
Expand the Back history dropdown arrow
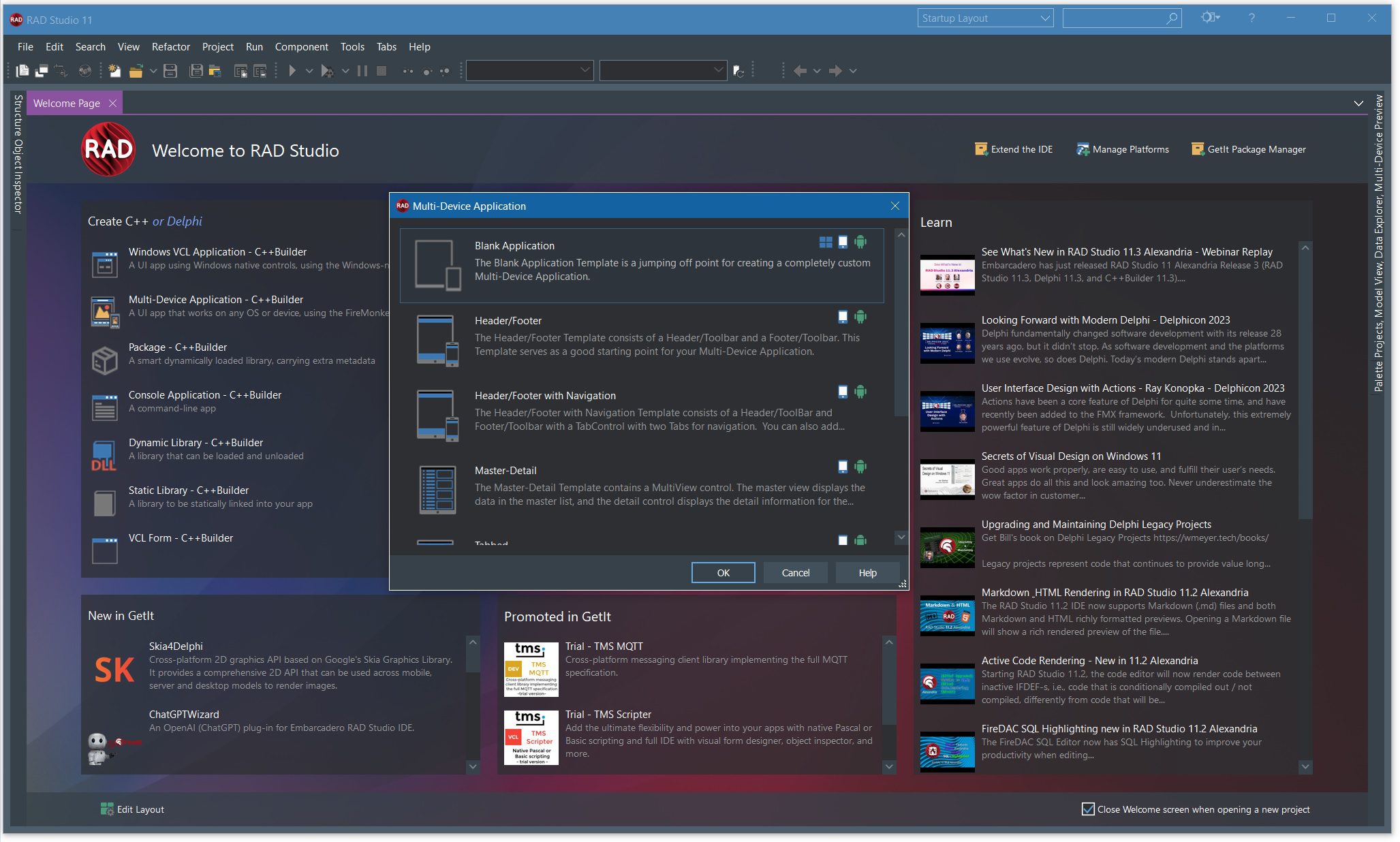[817, 71]
